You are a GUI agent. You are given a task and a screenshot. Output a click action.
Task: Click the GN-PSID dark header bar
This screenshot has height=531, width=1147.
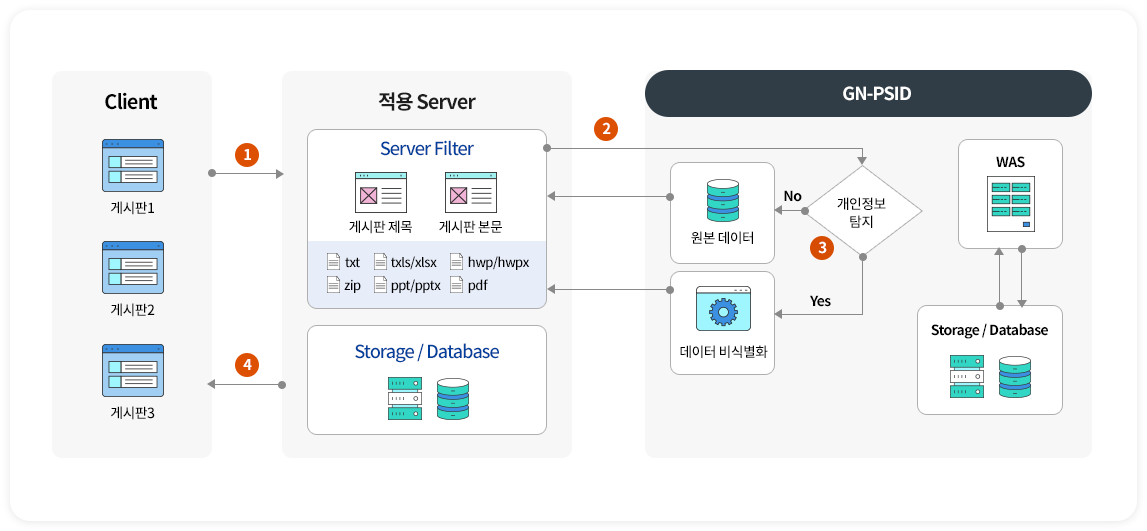[868, 94]
